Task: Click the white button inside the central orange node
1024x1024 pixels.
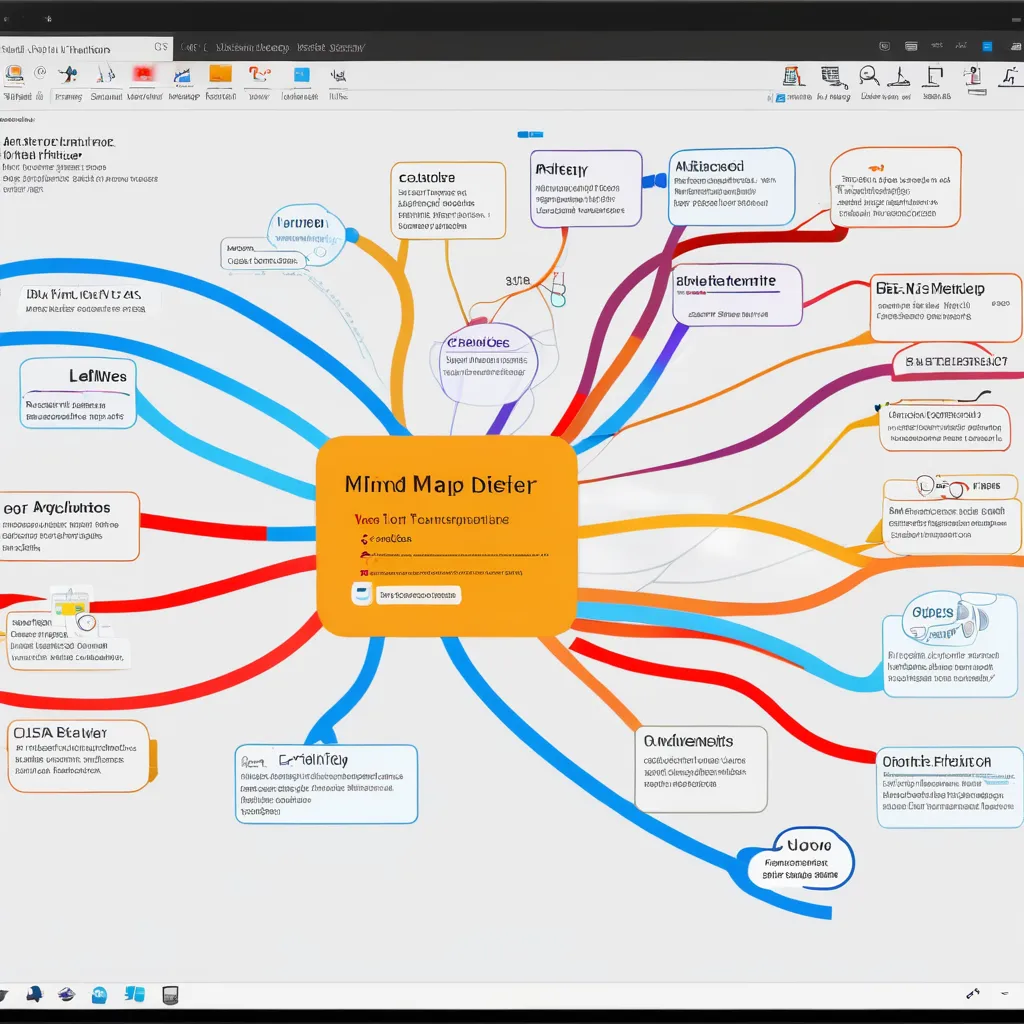Action: point(419,595)
